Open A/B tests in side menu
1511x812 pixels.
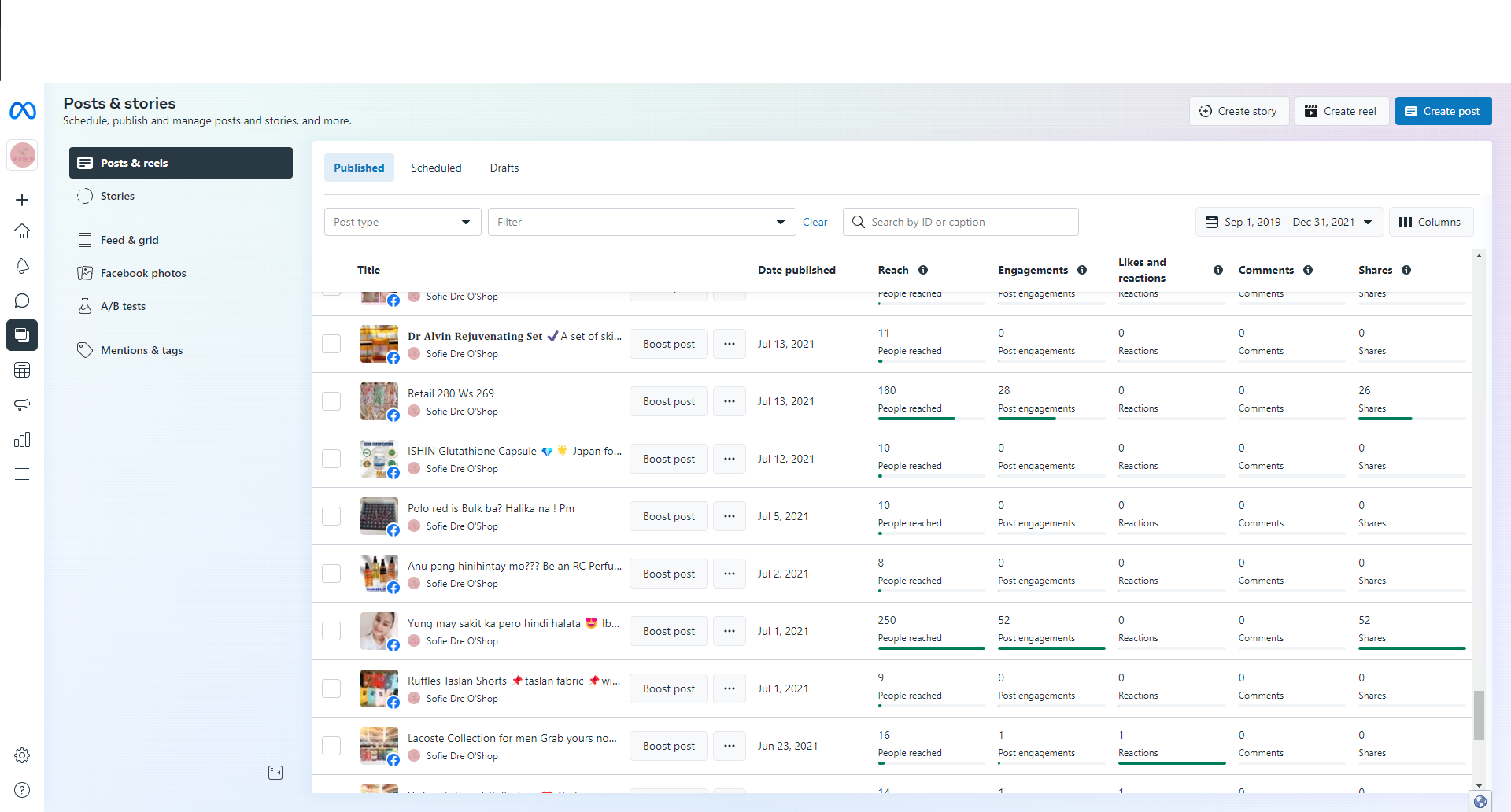pyautogui.click(x=181, y=306)
